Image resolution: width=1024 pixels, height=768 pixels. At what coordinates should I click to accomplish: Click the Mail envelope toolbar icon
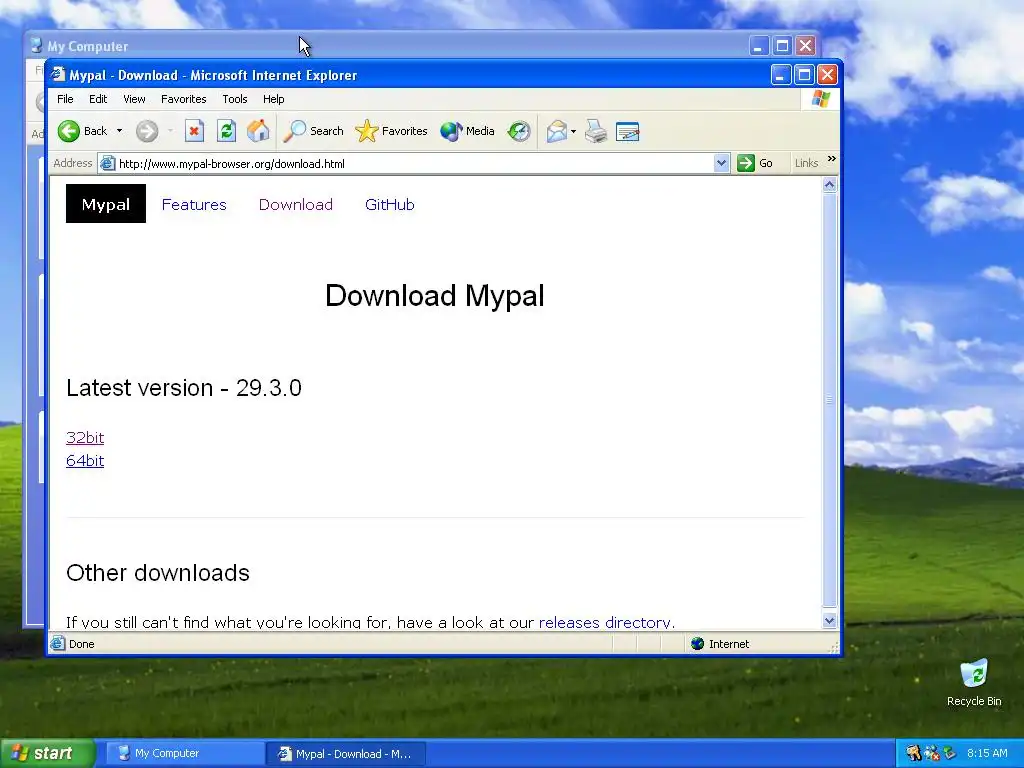[556, 131]
